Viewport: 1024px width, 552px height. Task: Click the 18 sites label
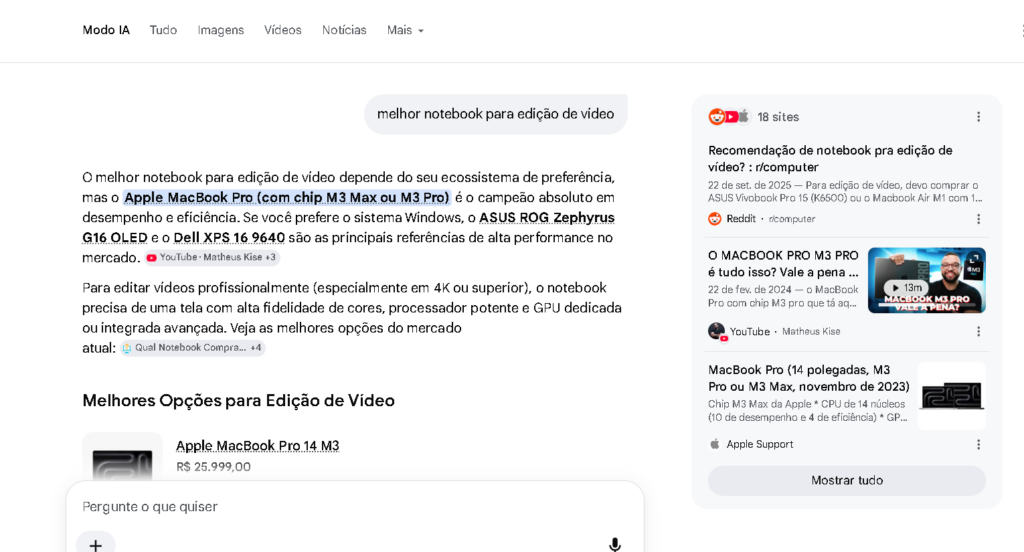[x=778, y=117]
